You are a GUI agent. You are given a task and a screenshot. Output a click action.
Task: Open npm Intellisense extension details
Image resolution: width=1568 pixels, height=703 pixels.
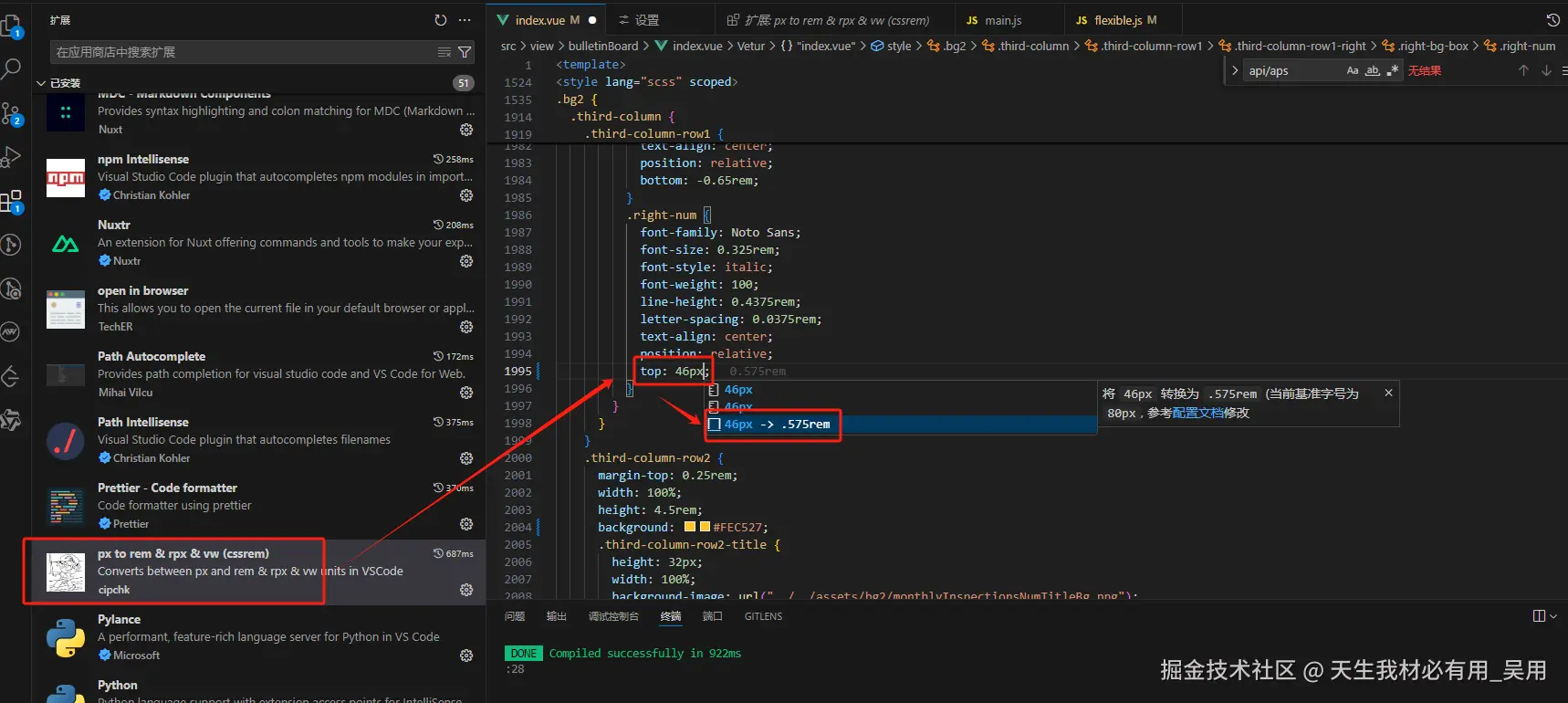(258, 177)
